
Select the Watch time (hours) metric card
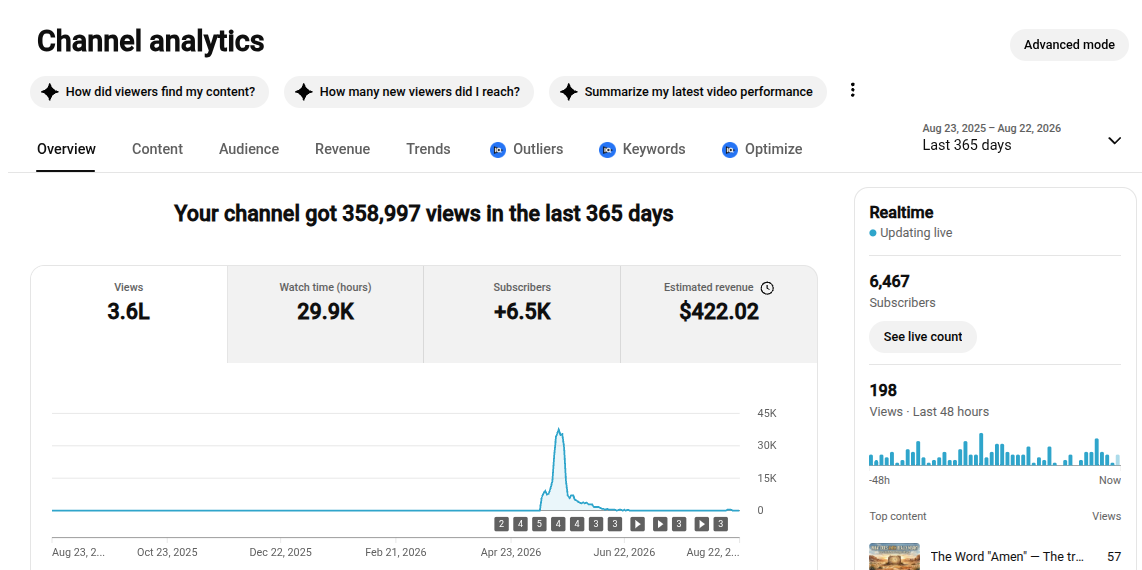pos(326,314)
